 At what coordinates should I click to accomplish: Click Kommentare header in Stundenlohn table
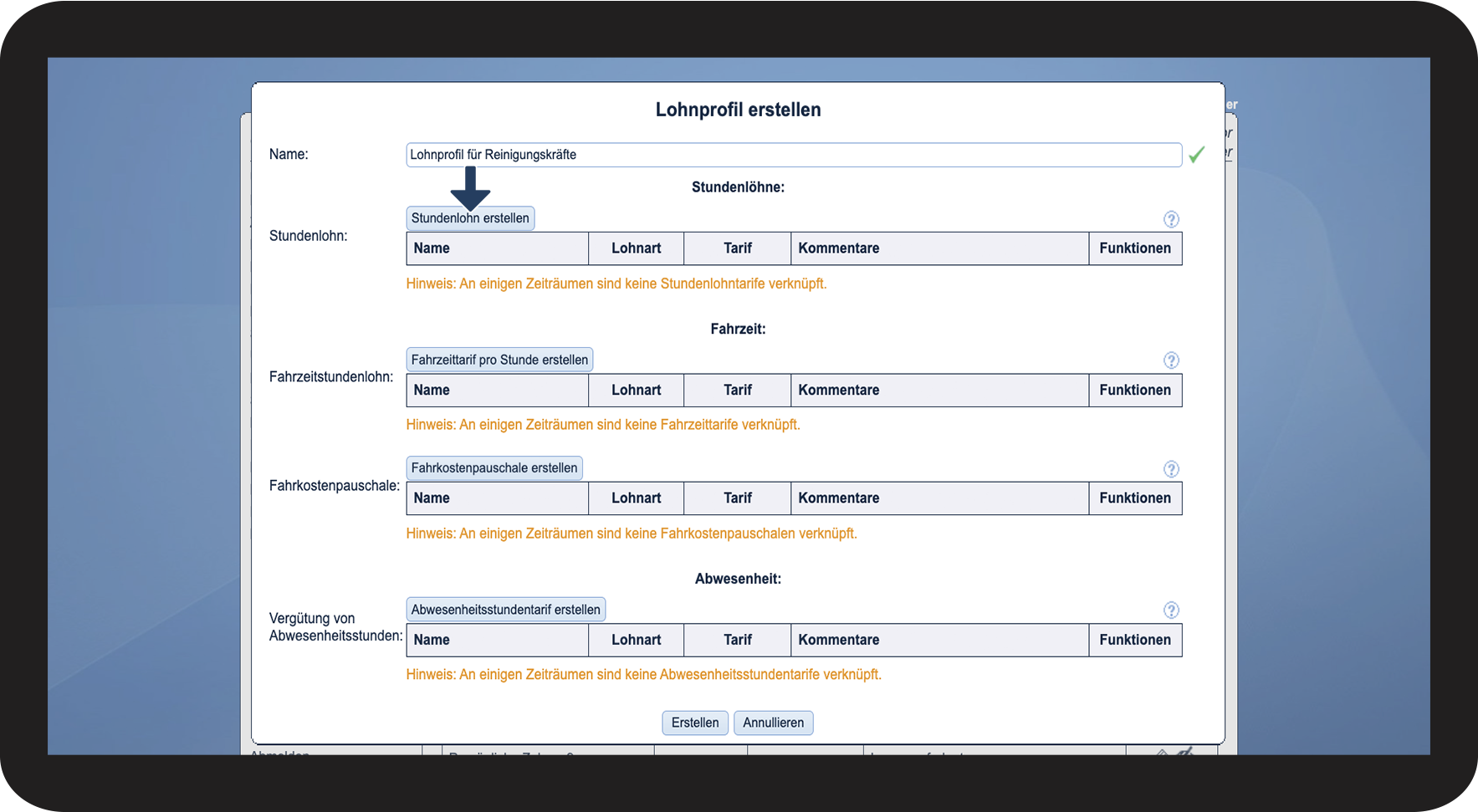pos(940,248)
